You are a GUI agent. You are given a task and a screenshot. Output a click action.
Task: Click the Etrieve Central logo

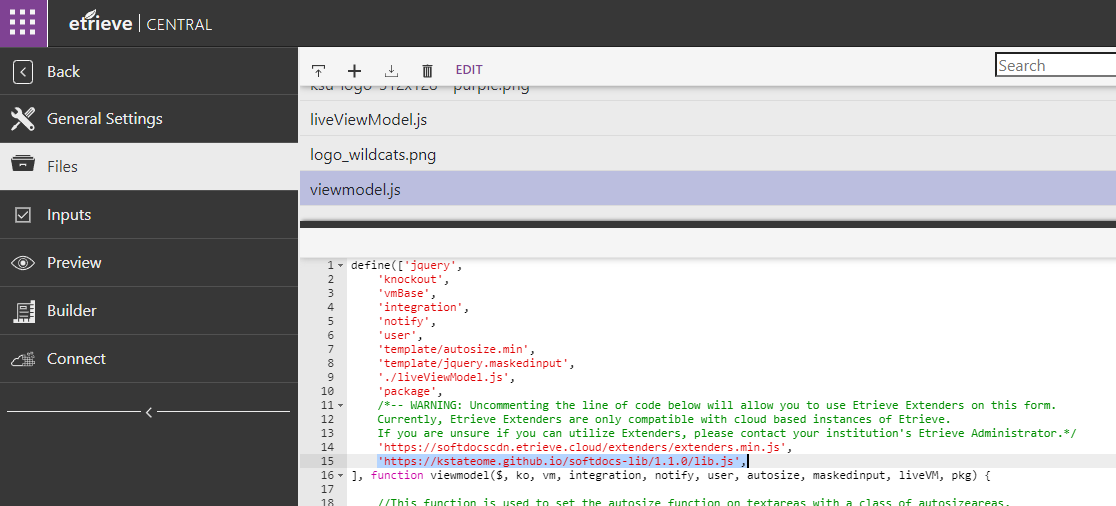click(x=140, y=23)
